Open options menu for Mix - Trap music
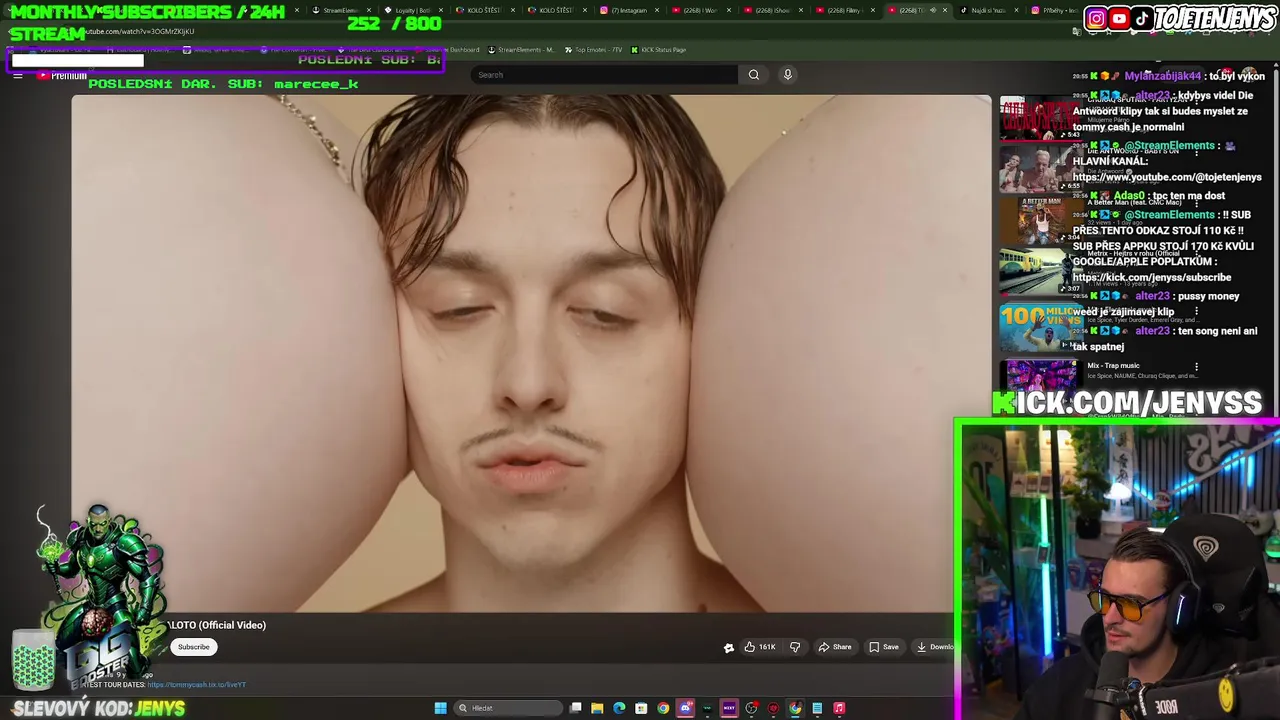1280x720 pixels. [1196, 368]
